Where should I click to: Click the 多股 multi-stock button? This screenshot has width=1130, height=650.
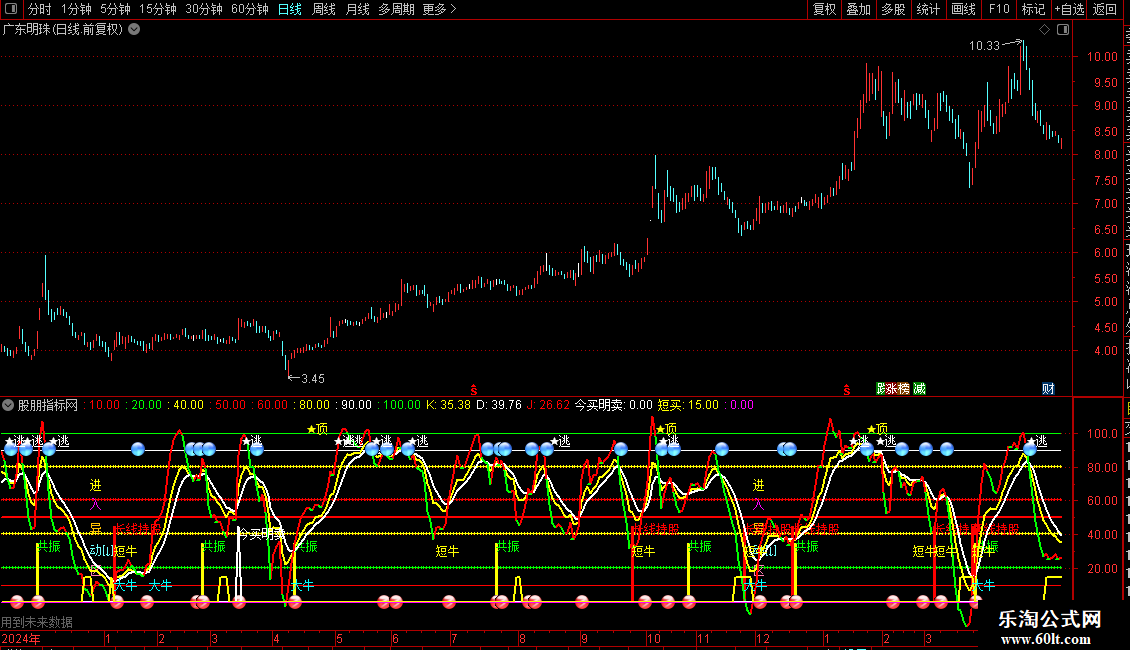point(894,9)
